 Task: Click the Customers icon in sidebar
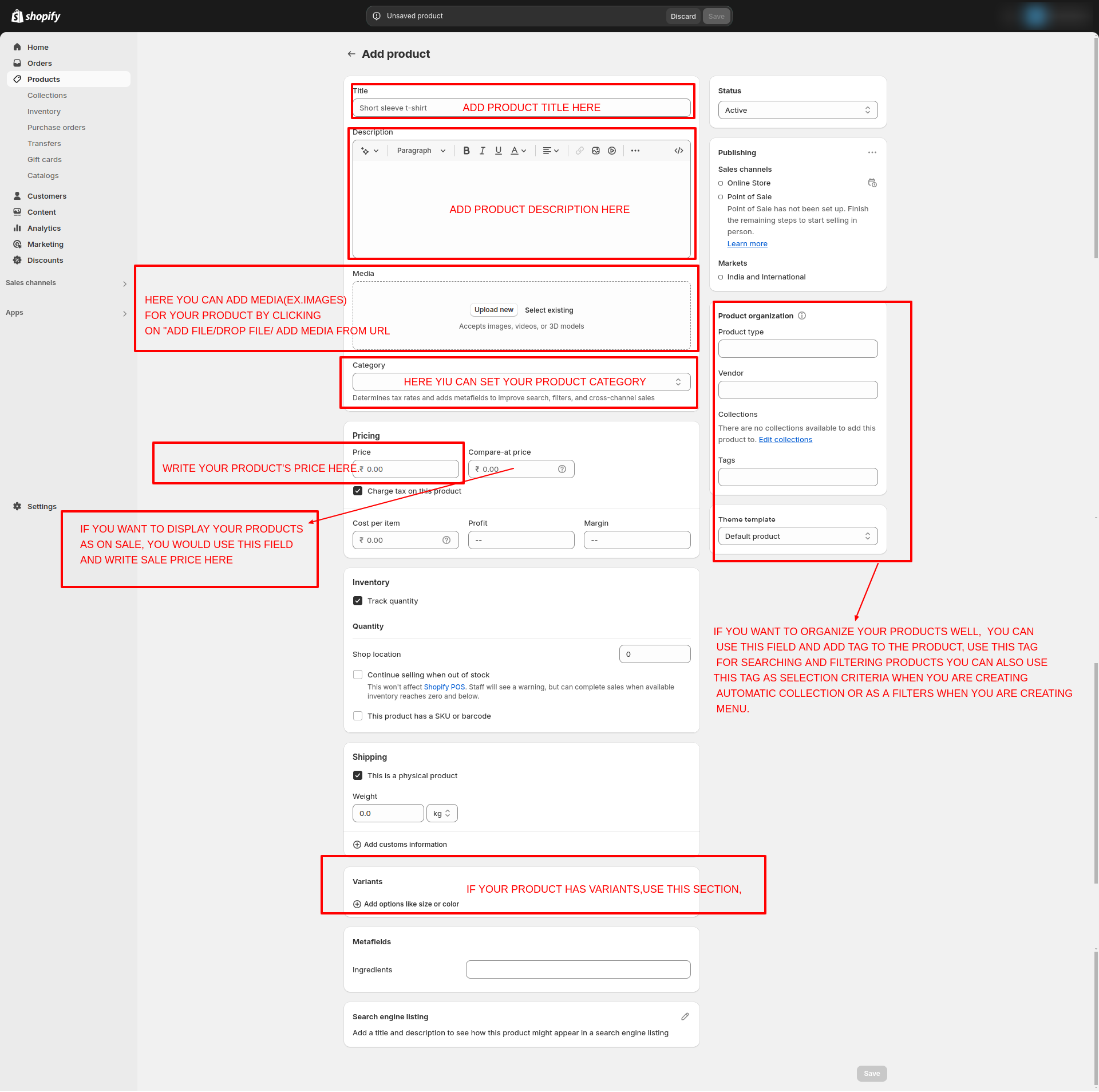pyautogui.click(x=17, y=196)
